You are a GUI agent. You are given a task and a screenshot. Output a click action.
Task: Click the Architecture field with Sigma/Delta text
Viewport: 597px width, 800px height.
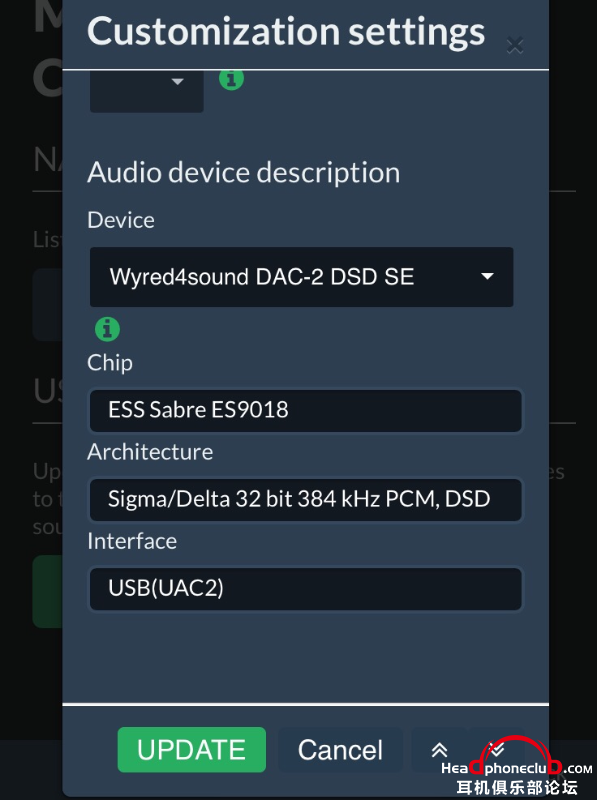[306, 499]
